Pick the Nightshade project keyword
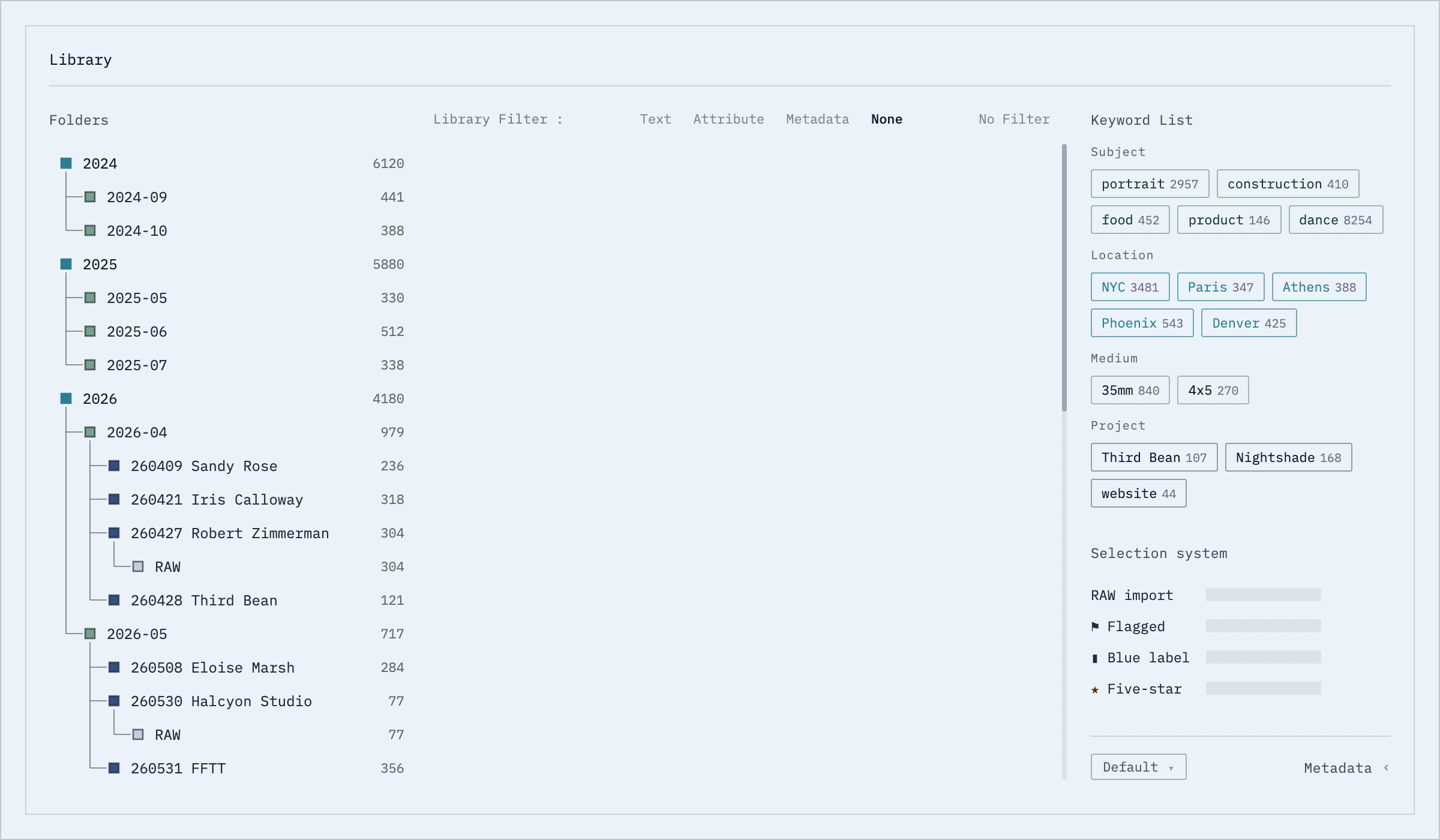 point(1289,457)
